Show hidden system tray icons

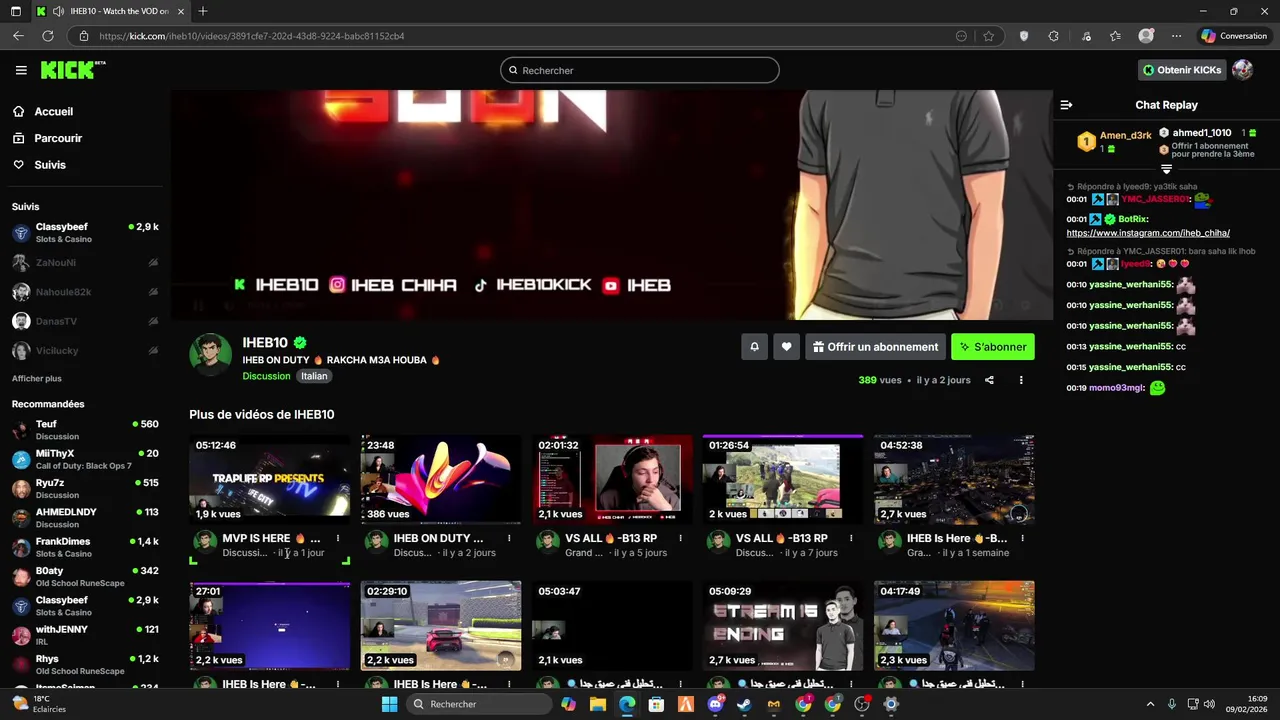pos(1149,704)
